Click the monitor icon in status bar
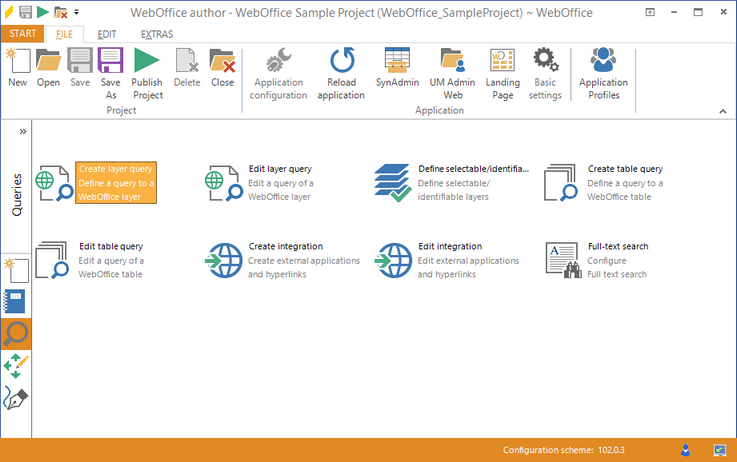 tap(720, 450)
